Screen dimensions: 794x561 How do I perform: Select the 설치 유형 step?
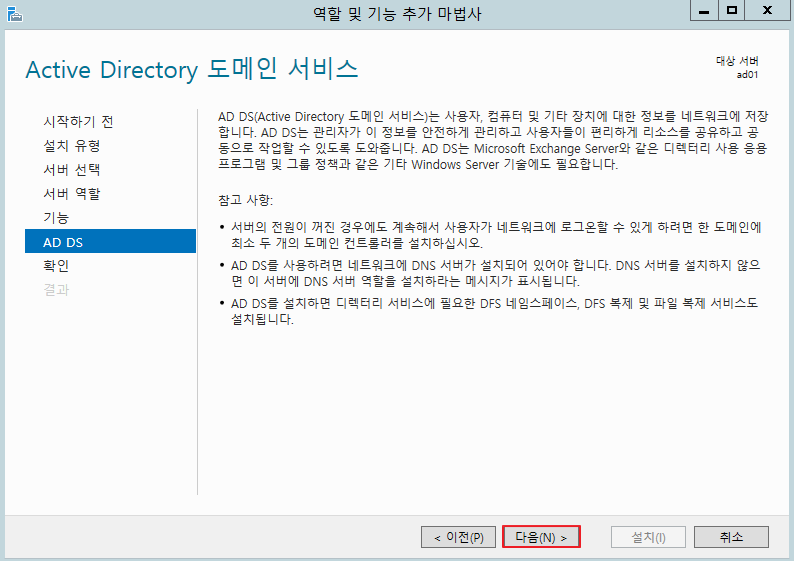coord(72,146)
